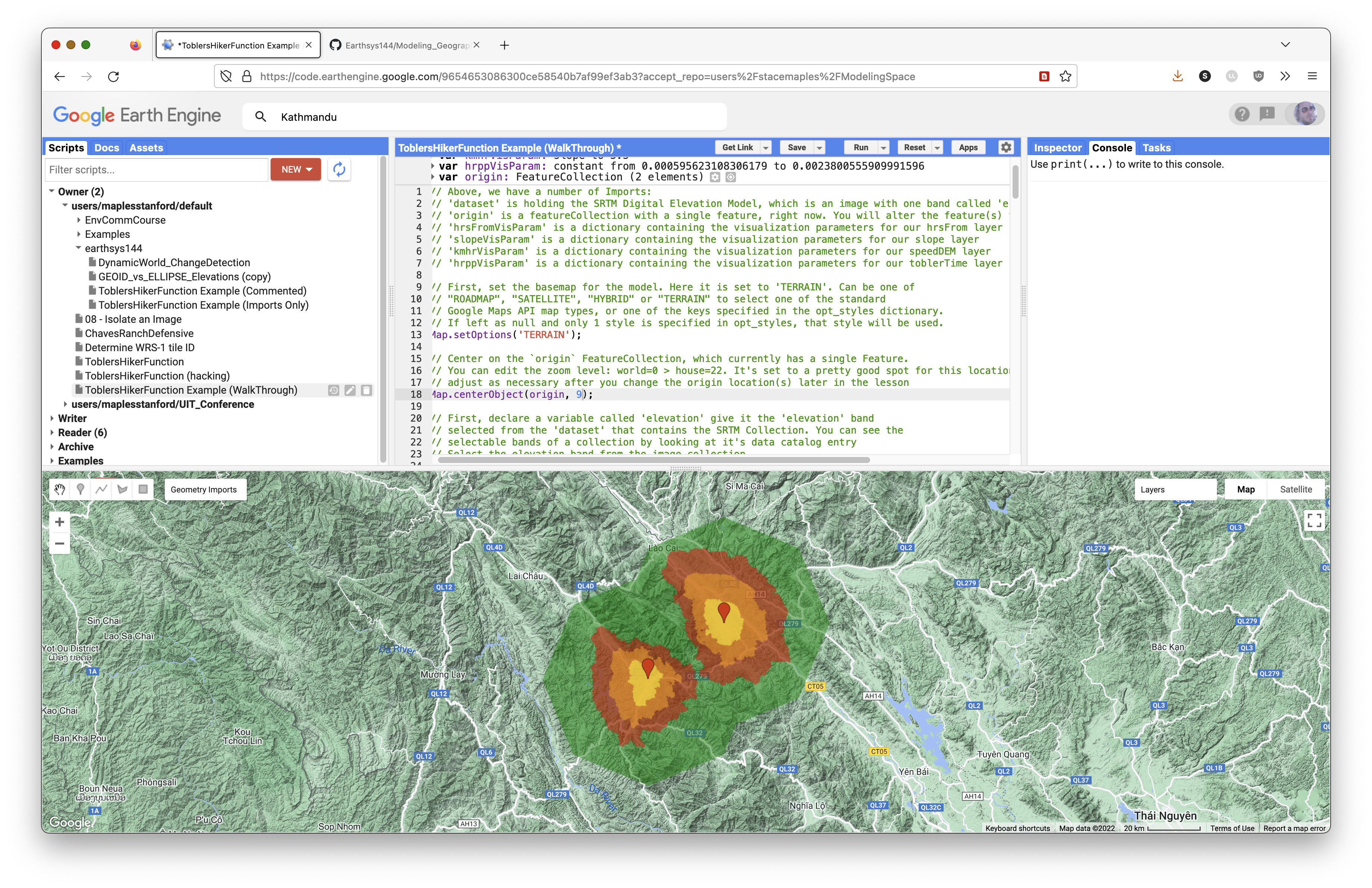
Task: Click the code editor horizontal scrollbar
Action: [654, 460]
